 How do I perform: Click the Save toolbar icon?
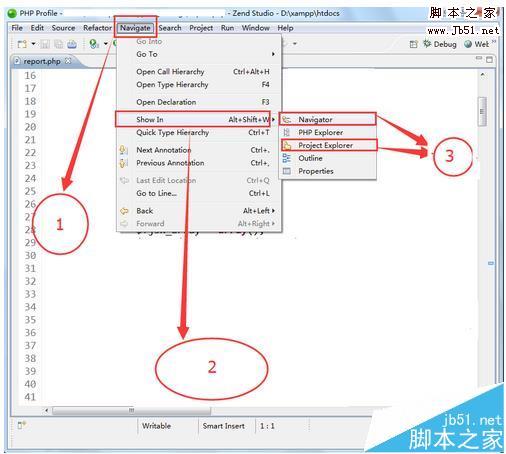[x=45, y=44]
